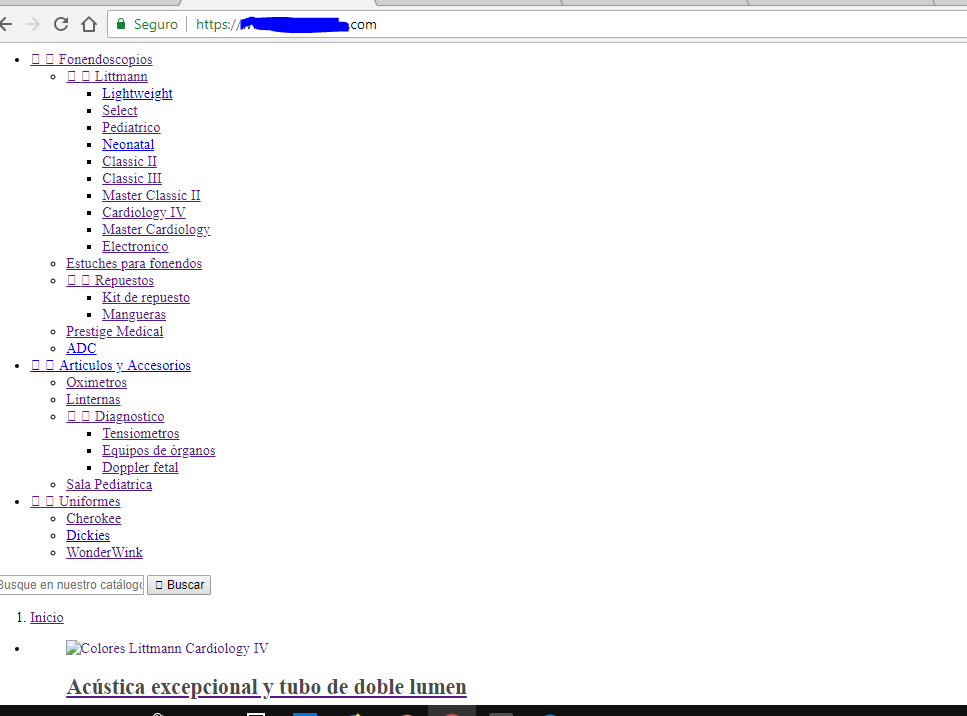Choose the Classic III link

(x=132, y=178)
